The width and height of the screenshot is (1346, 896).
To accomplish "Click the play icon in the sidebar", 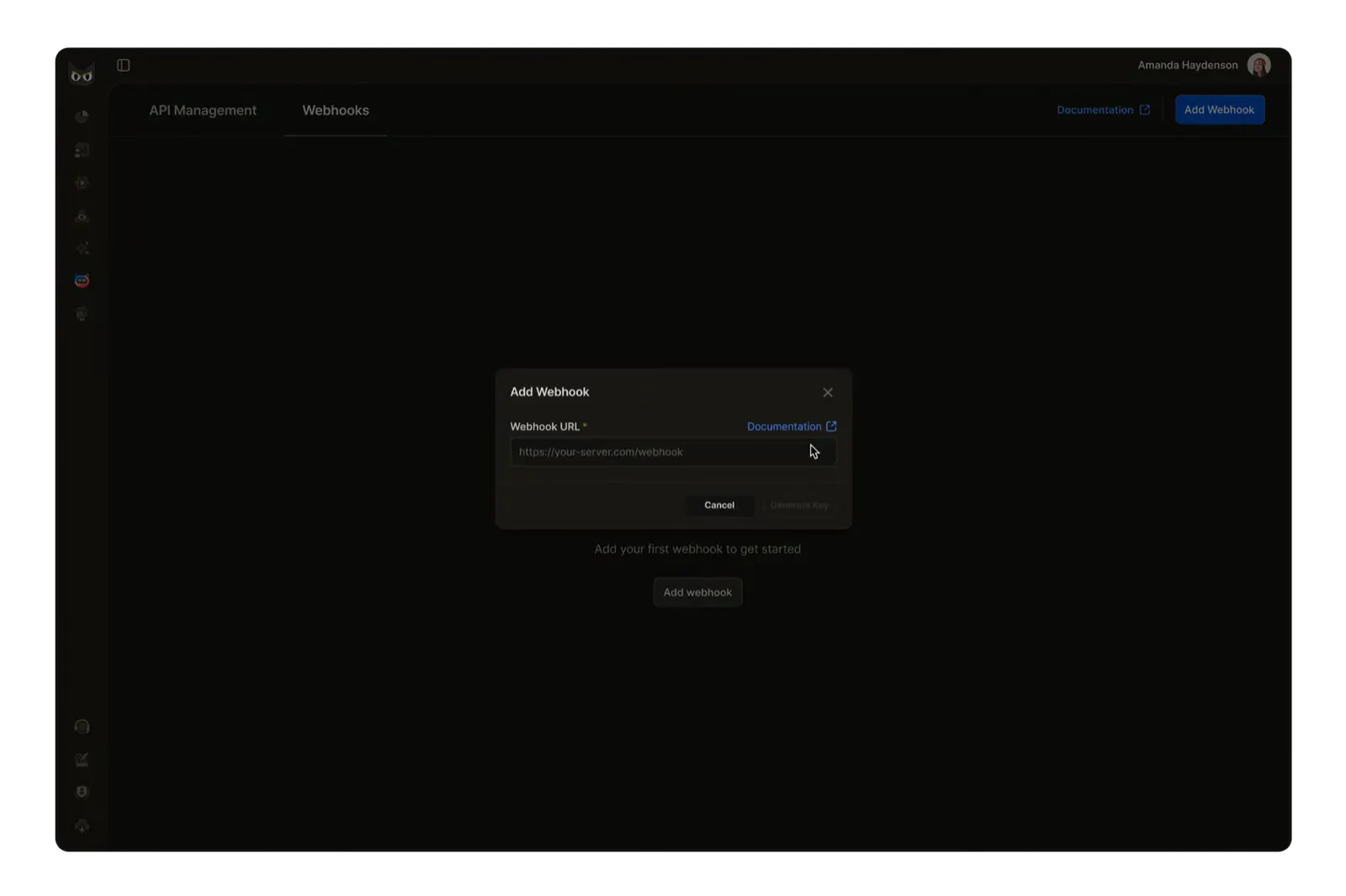I will click(82, 183).
